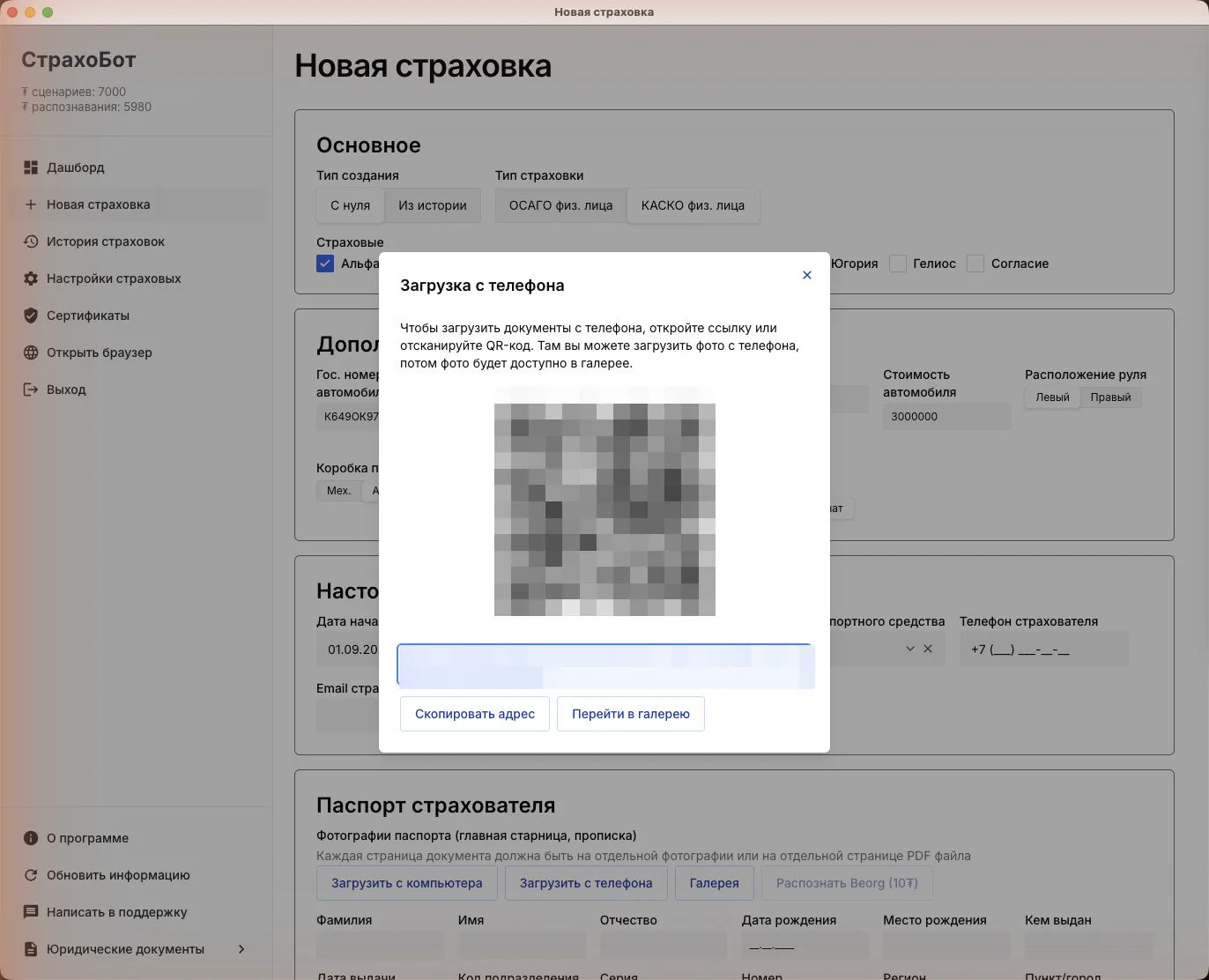This screenshot has width=1209, height=980.
Task: Click the Имя input field
Action: [522, 947]
